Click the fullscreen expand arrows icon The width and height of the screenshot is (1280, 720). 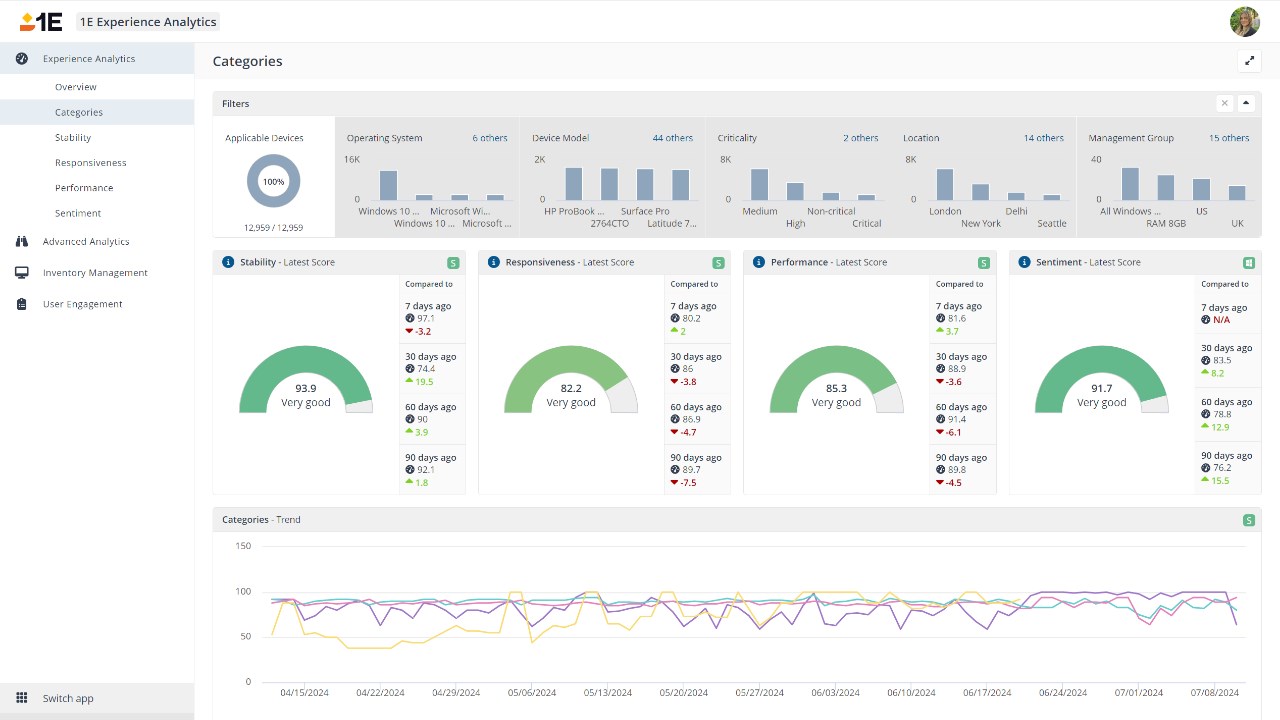pyautogui.click(x=1249, y=61)
